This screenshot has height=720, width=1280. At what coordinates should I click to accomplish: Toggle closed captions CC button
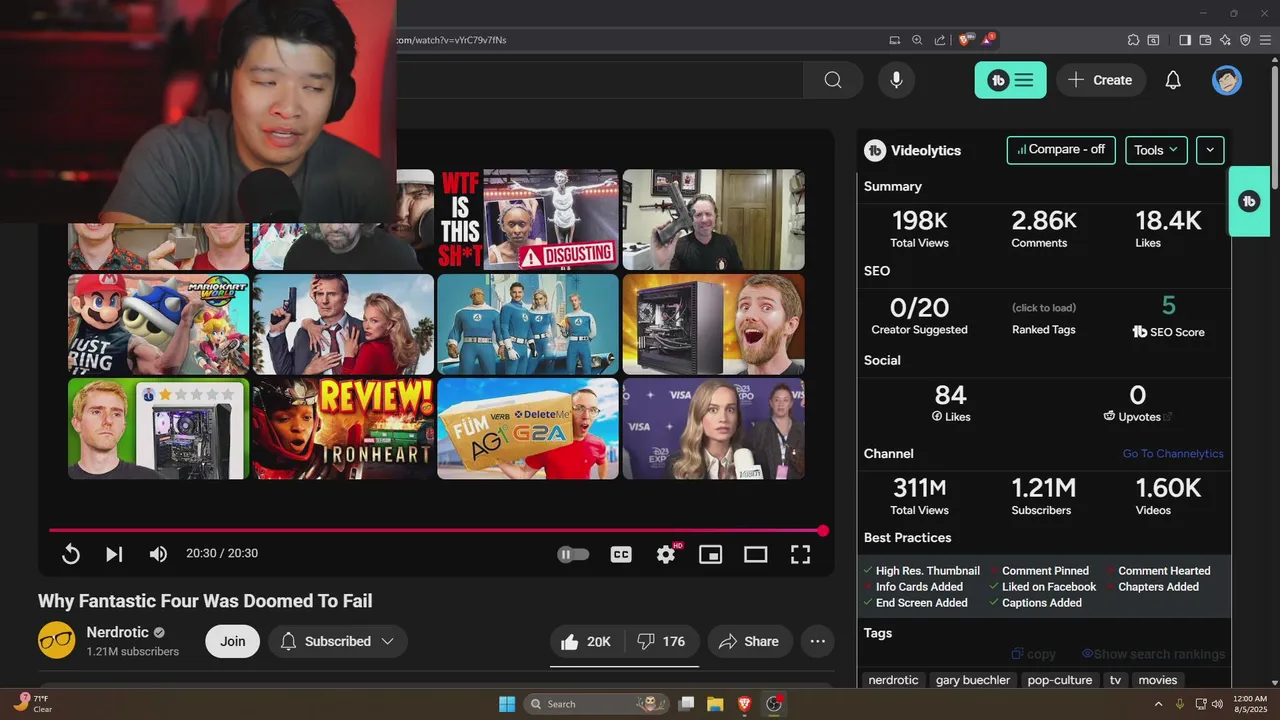[621, 554]
